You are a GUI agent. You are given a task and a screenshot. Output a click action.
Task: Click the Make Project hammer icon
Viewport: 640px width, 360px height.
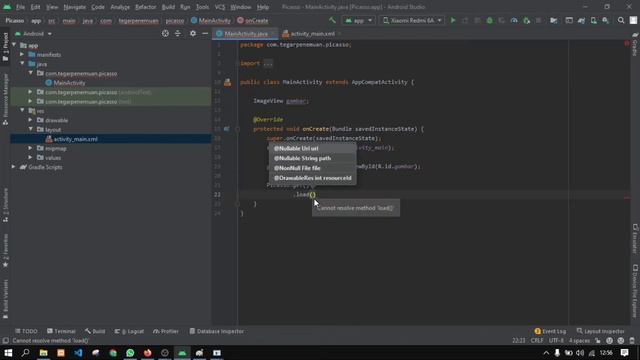pyautogui.click(x=332, y=20)
